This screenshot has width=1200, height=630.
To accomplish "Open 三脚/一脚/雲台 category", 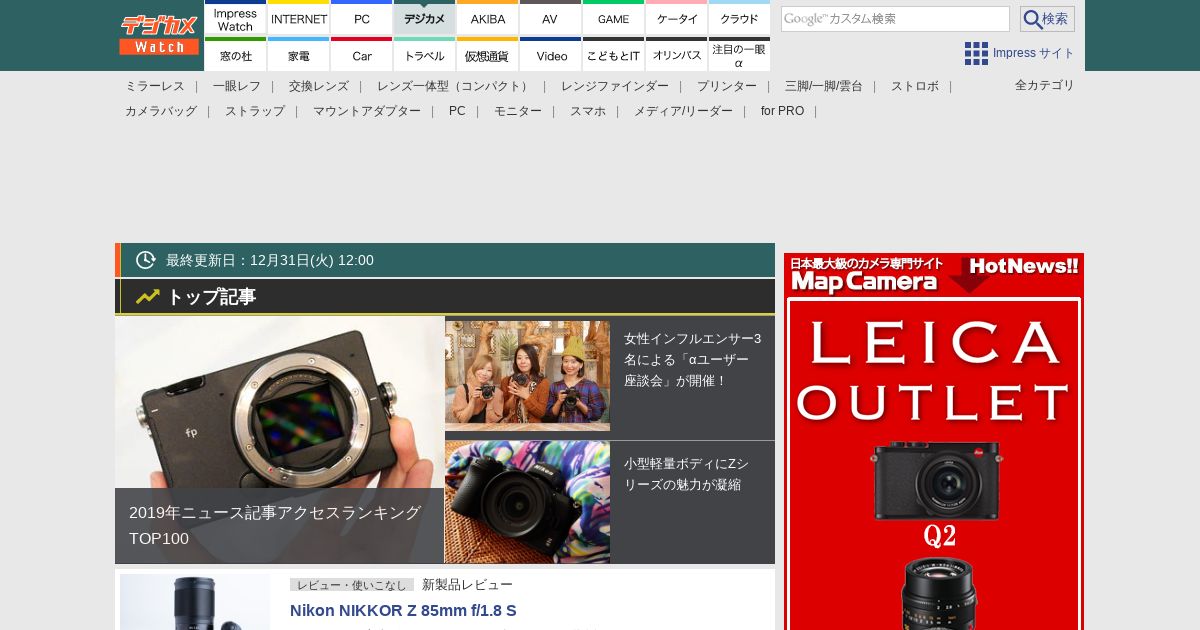I will point(824,86).
